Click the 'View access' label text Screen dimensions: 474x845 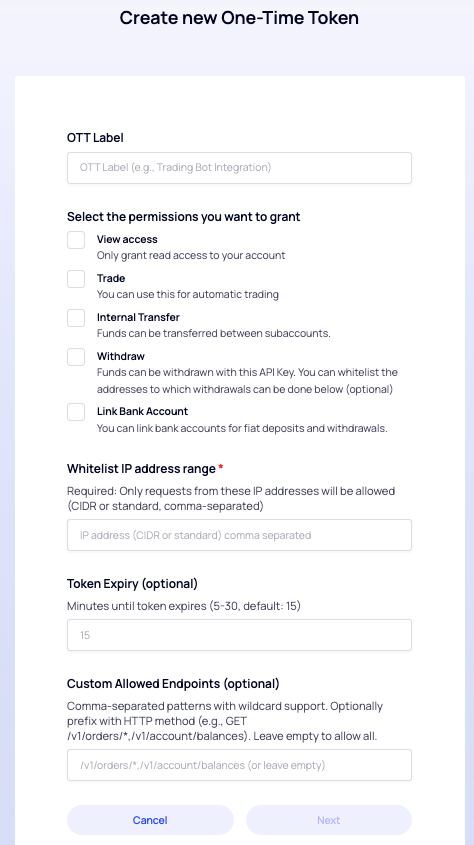tap(127, 239)
